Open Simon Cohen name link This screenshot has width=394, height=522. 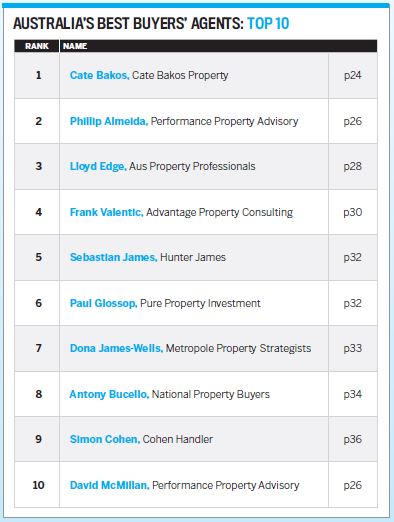pyautogui.click(x=105, y=439)
